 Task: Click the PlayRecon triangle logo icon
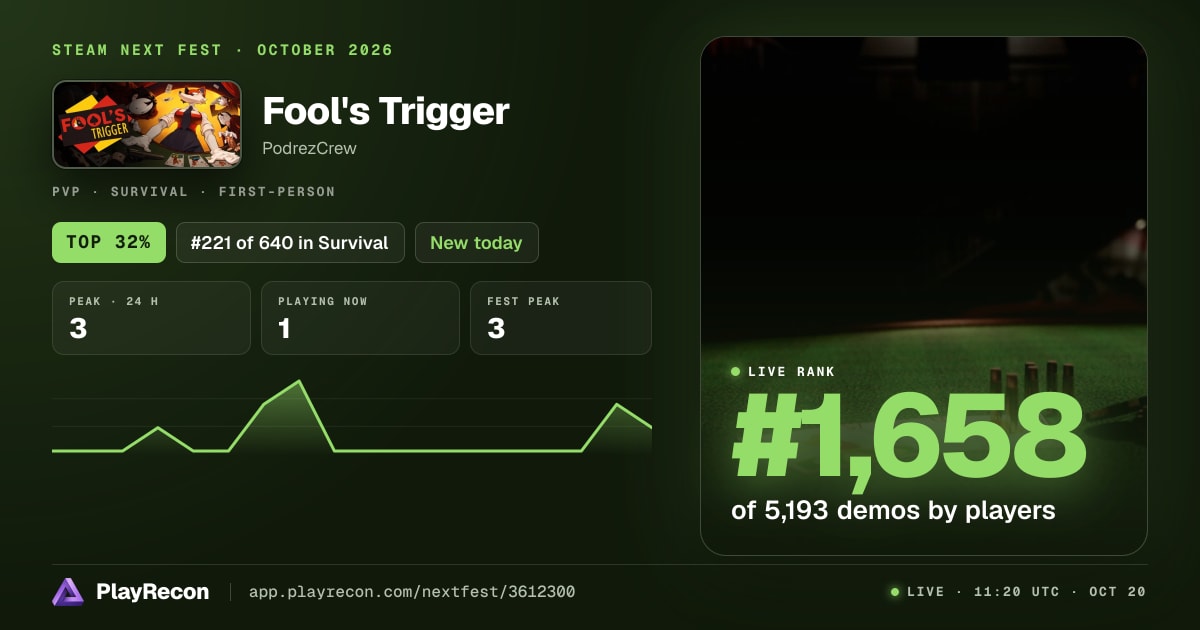[68, 592]
